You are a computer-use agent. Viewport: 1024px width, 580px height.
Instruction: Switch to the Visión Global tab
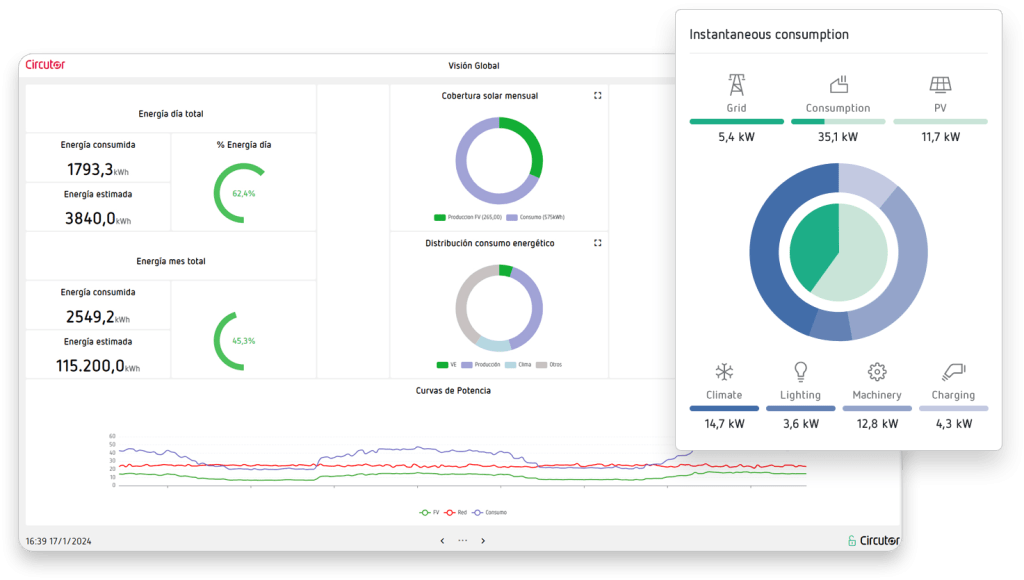coord(476,66)
